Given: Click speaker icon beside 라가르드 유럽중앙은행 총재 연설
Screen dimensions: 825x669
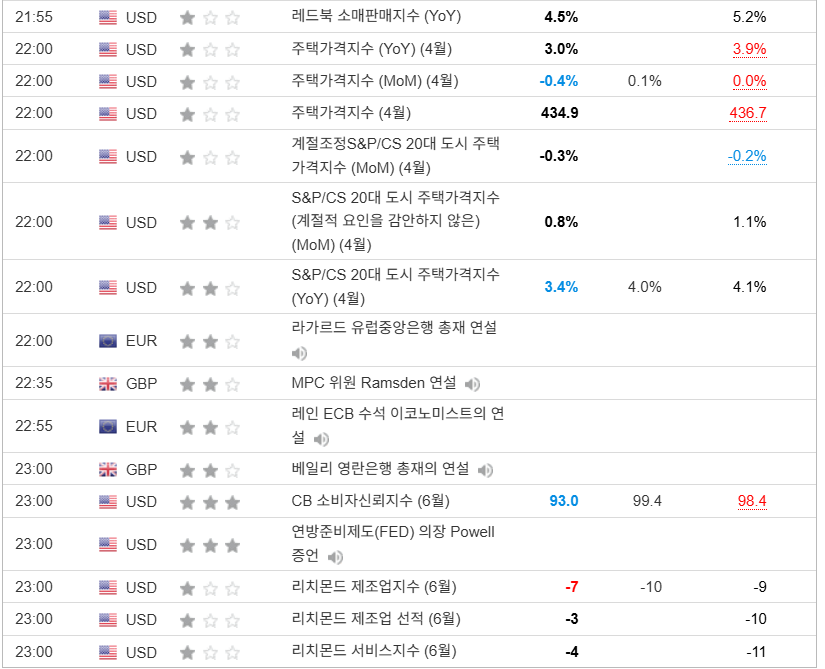Looking at the screenshot, I should point(299,353).
